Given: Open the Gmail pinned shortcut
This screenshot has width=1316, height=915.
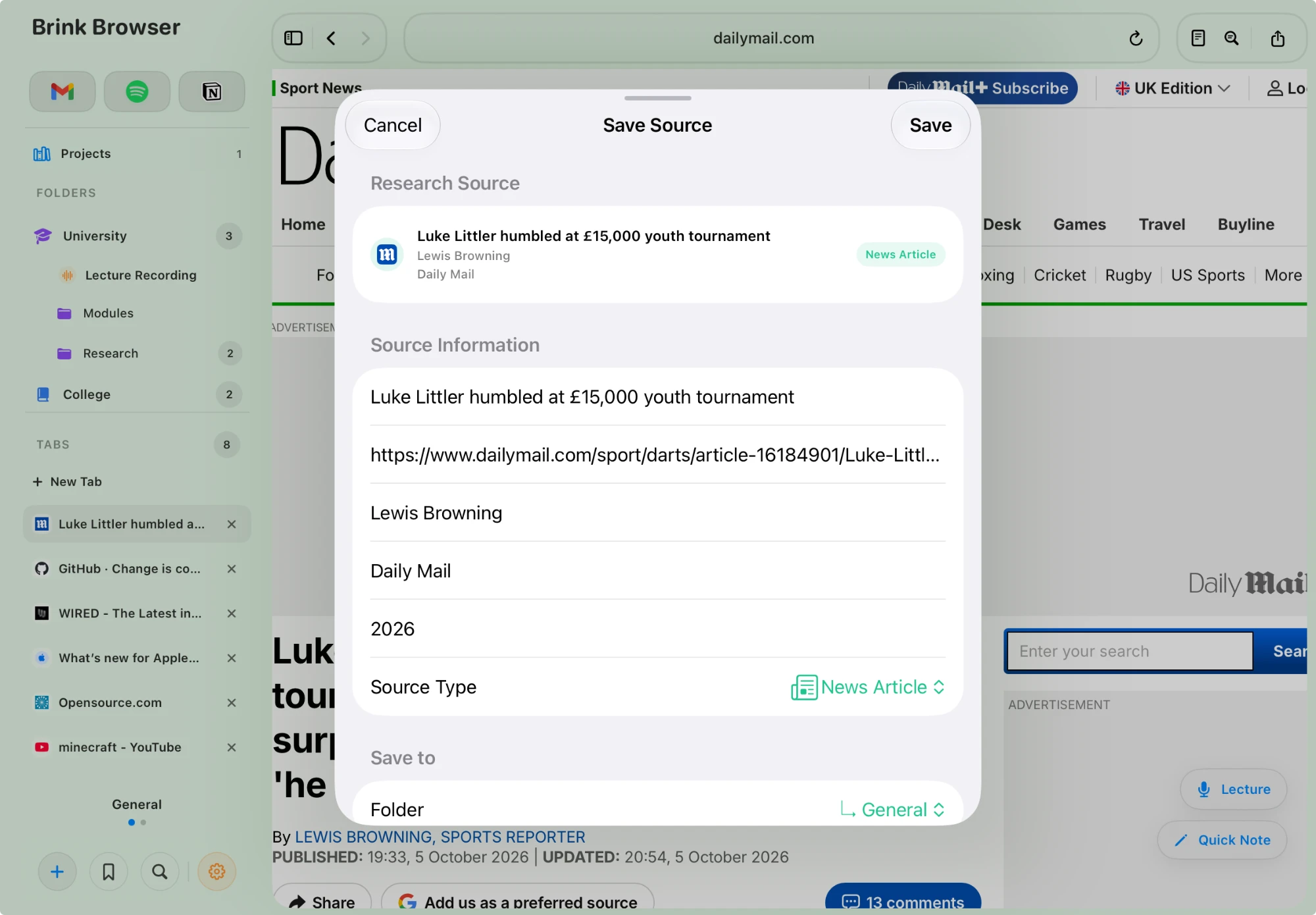Looking at the screenshot, I should tap(63, 91).
